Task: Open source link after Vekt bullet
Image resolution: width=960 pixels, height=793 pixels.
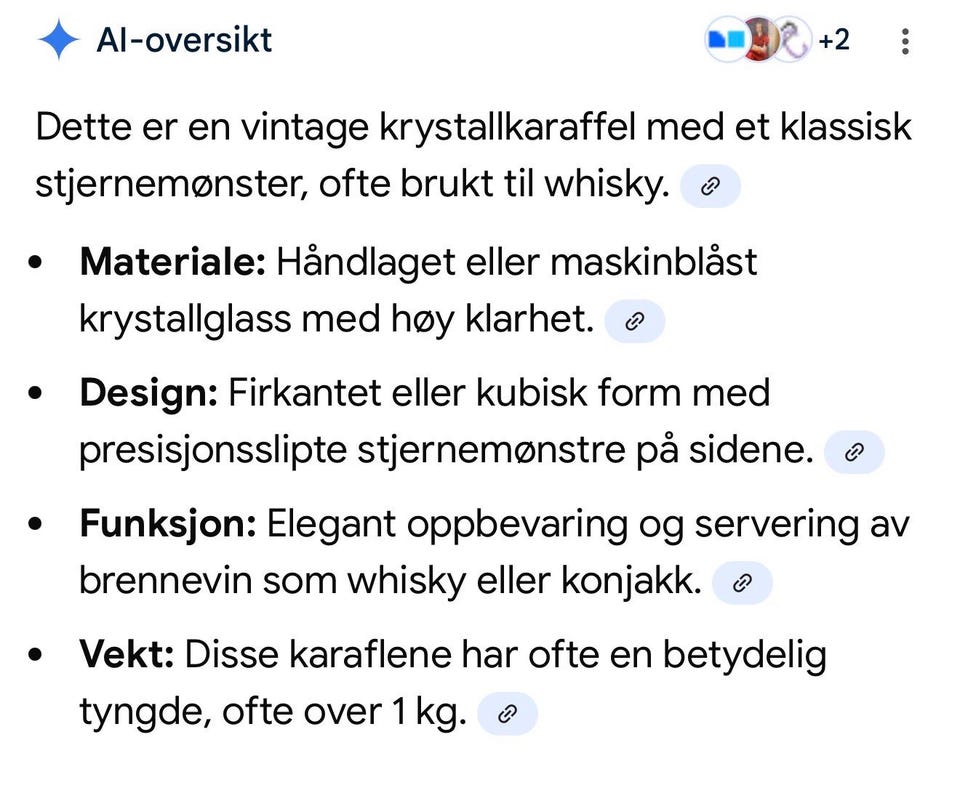Action: tap(507, 713)
